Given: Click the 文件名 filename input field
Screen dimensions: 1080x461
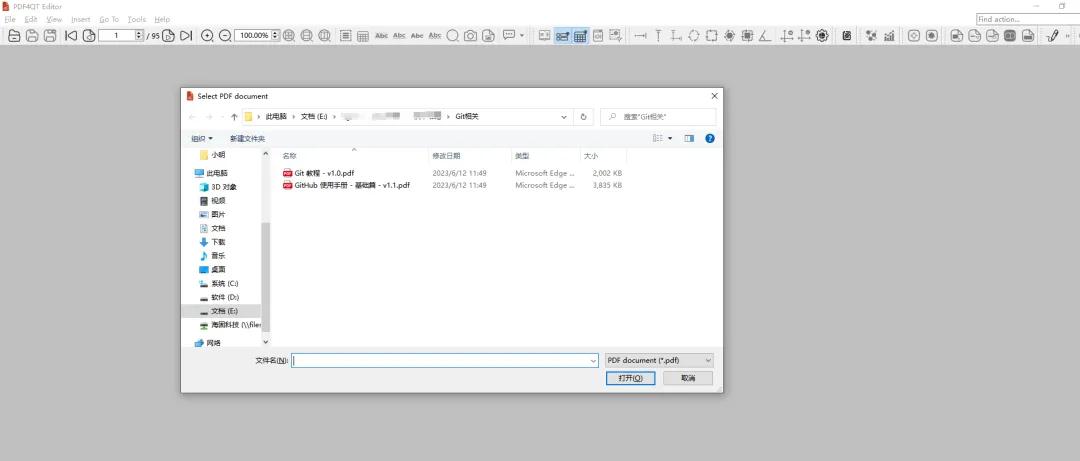Looking at the screenshot, I should [x=444, y=360].
